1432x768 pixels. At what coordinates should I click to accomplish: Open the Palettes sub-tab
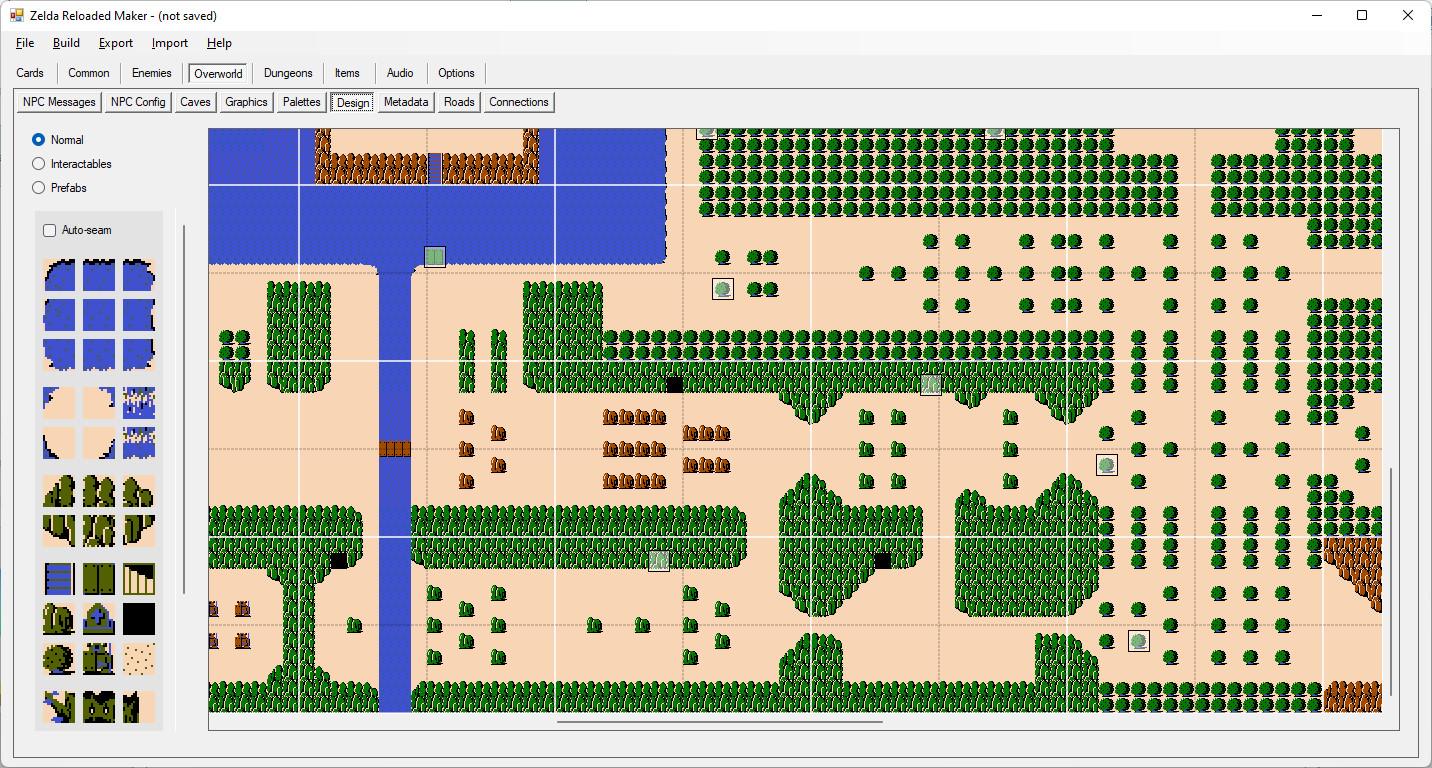[x=302, y=102]
